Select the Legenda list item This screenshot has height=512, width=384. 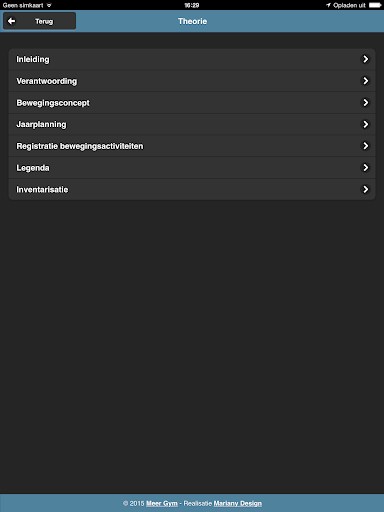tap(192, 168)
